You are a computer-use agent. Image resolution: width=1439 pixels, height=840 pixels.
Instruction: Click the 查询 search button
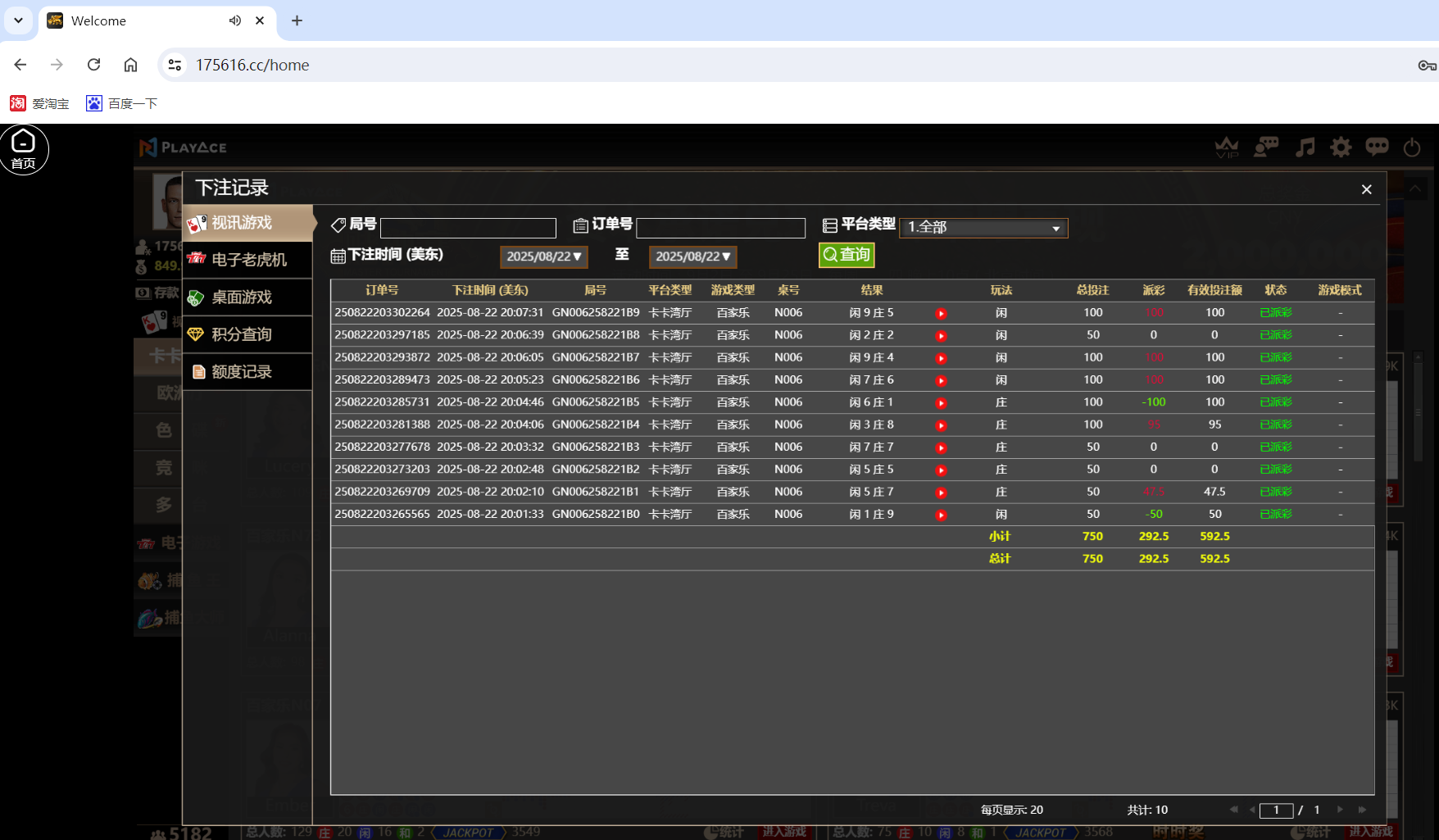click(846, 255)
